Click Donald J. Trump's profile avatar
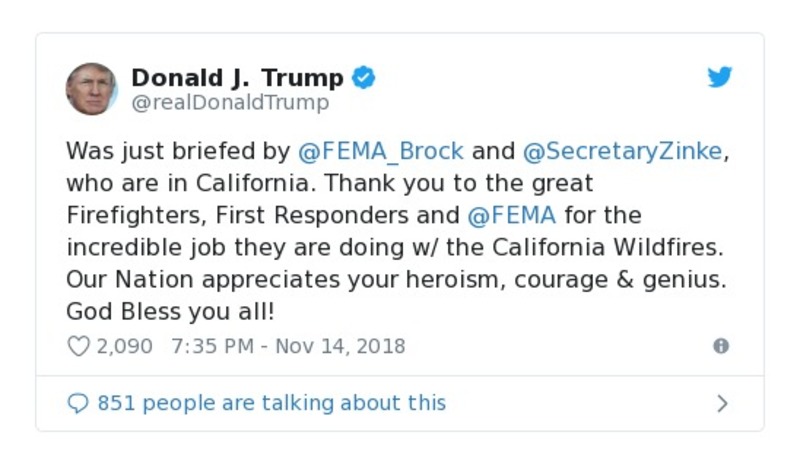 pos(92,89)
